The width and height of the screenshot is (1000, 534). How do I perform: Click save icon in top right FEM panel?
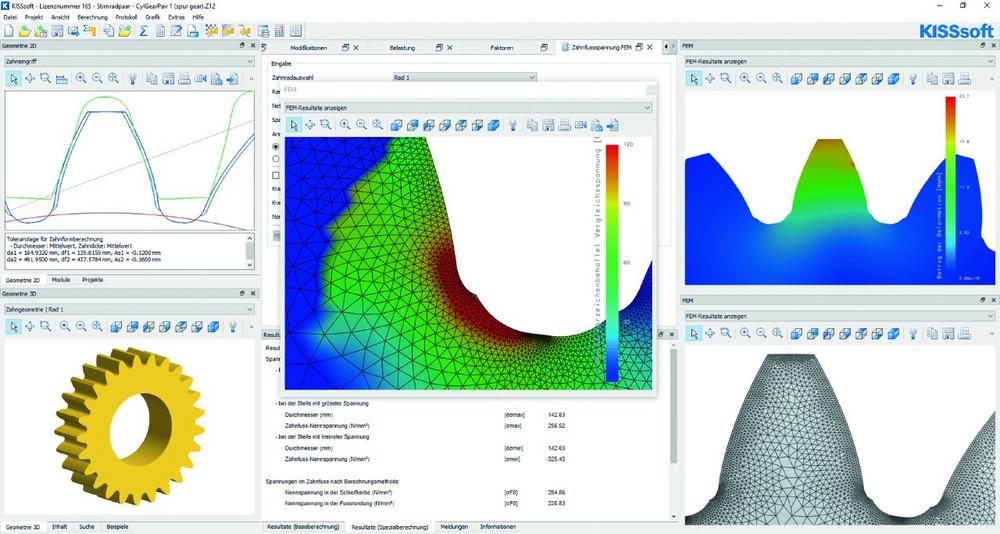949,78
